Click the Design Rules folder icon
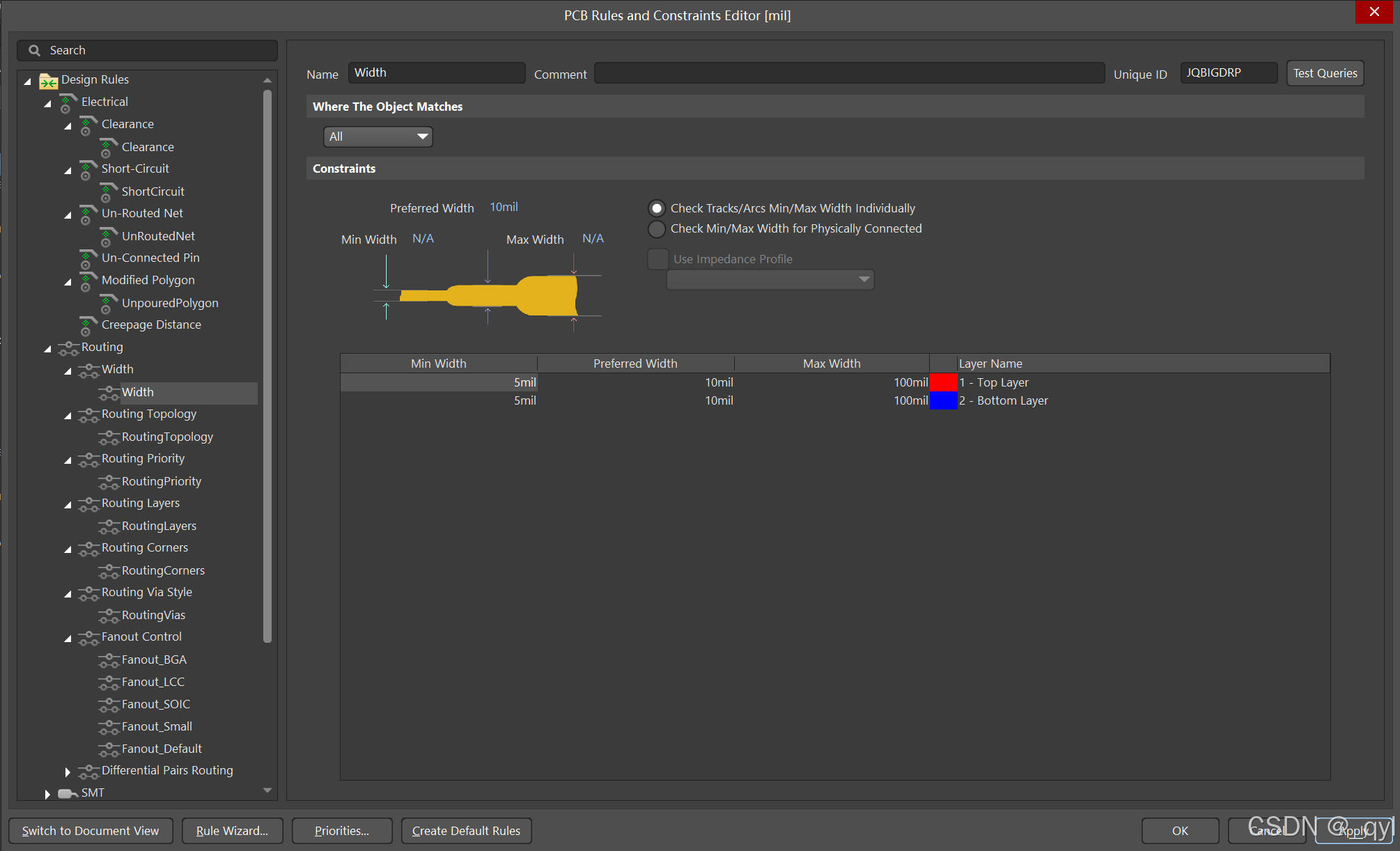1400x851 pixels. 48,81
